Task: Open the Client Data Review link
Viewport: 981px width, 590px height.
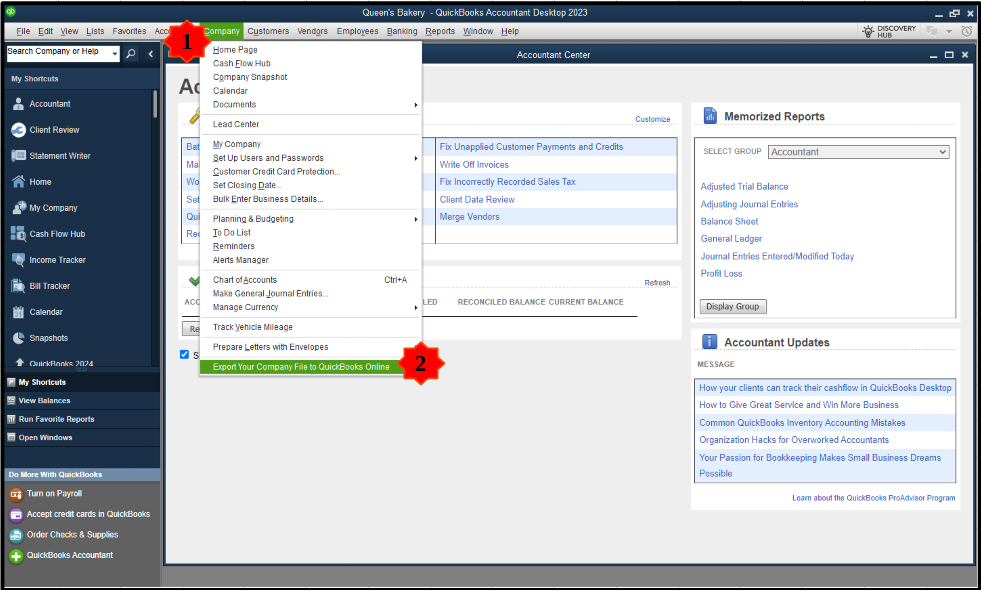Action: click(x=477, y=200)
